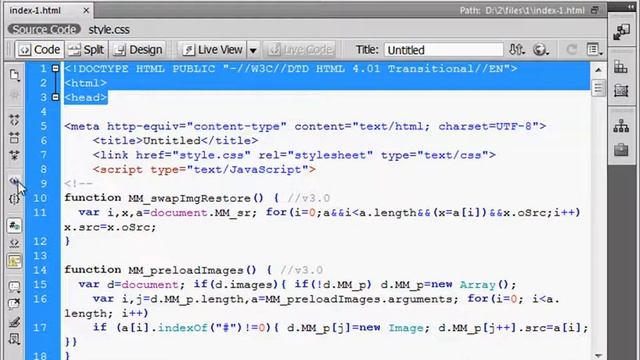Collapse the code fold marker at line 3
Screen dimensions: 640x360
coord(56,97)
